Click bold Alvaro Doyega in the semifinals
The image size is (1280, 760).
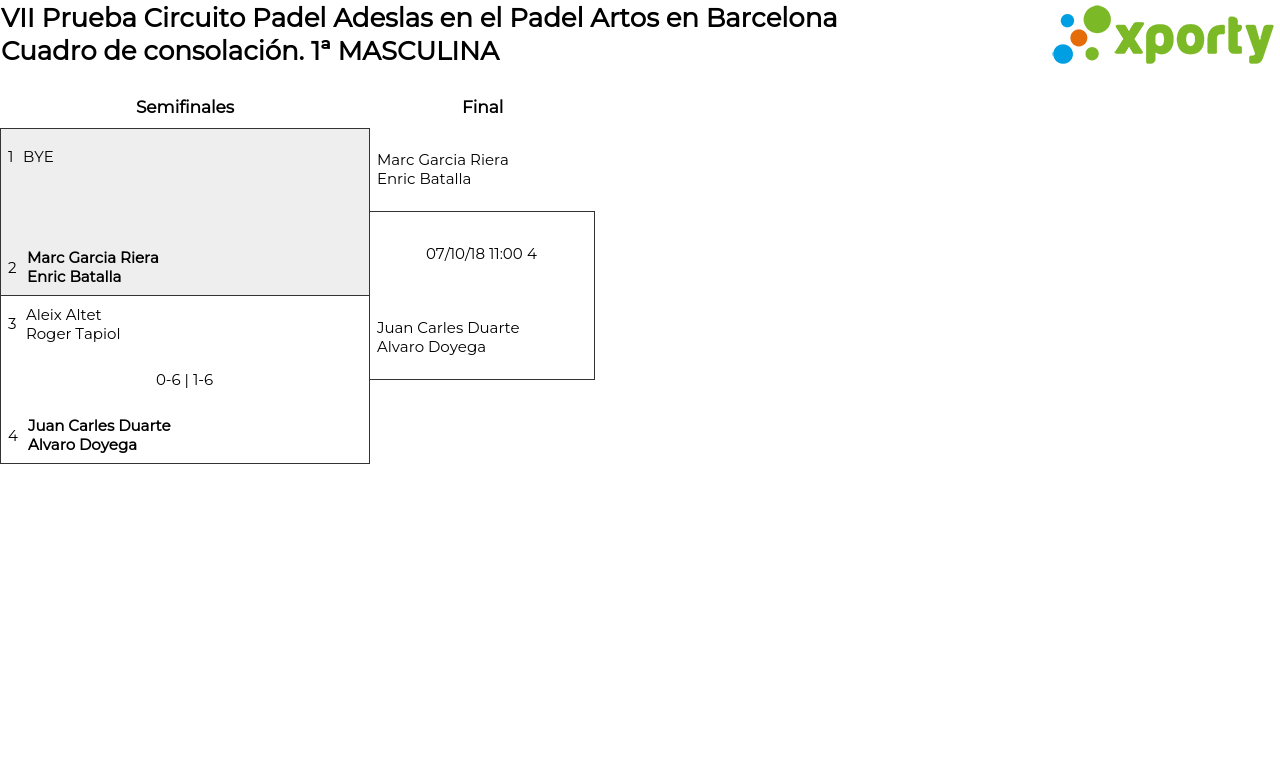click(82, 445)
